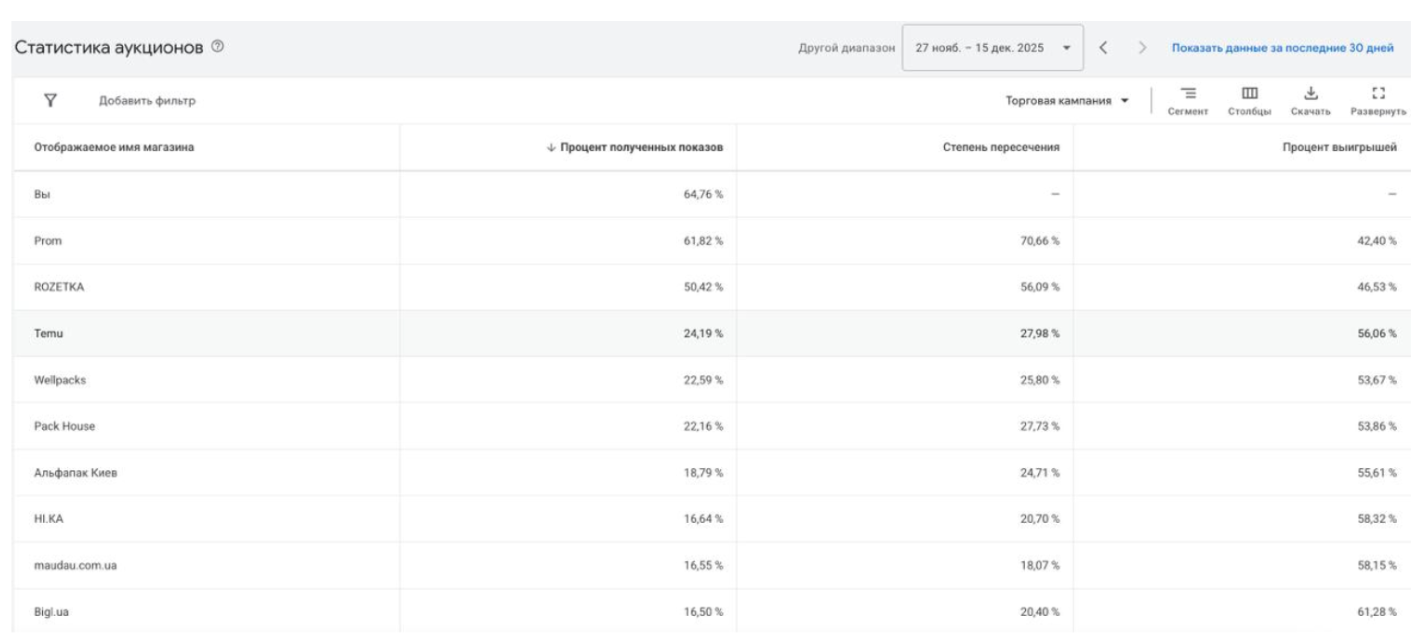
Task: Click the Скачать download icon
Action: (1313, 100)
